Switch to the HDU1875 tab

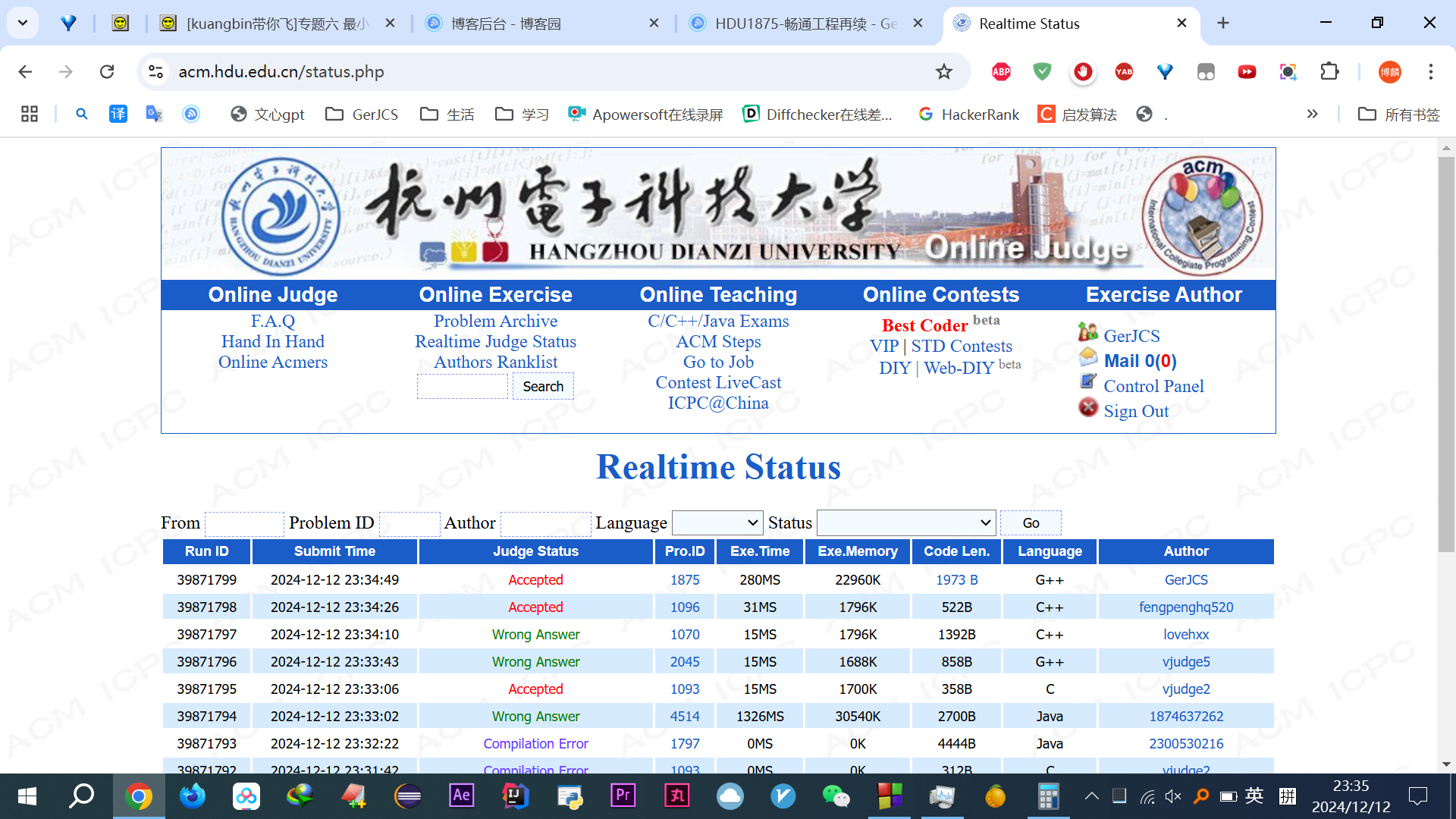pyautogui.click(x=804, y=24)
